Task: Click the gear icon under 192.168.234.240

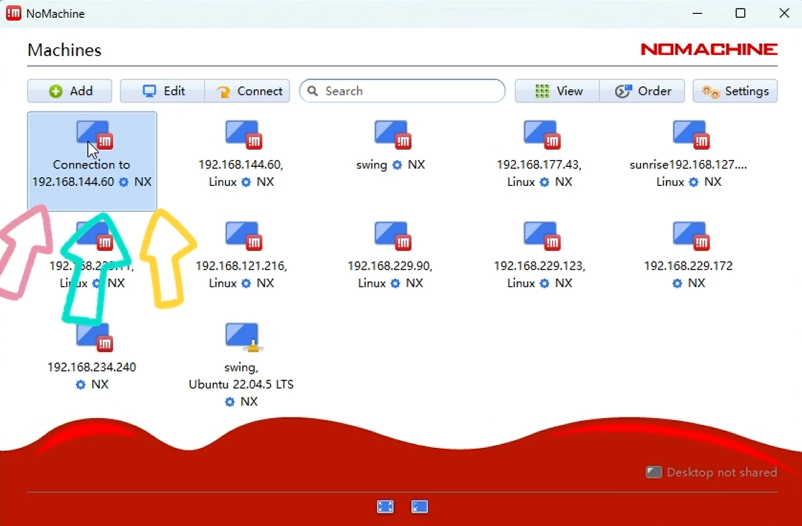Action: pyautogui.click(x=80, y=384)
